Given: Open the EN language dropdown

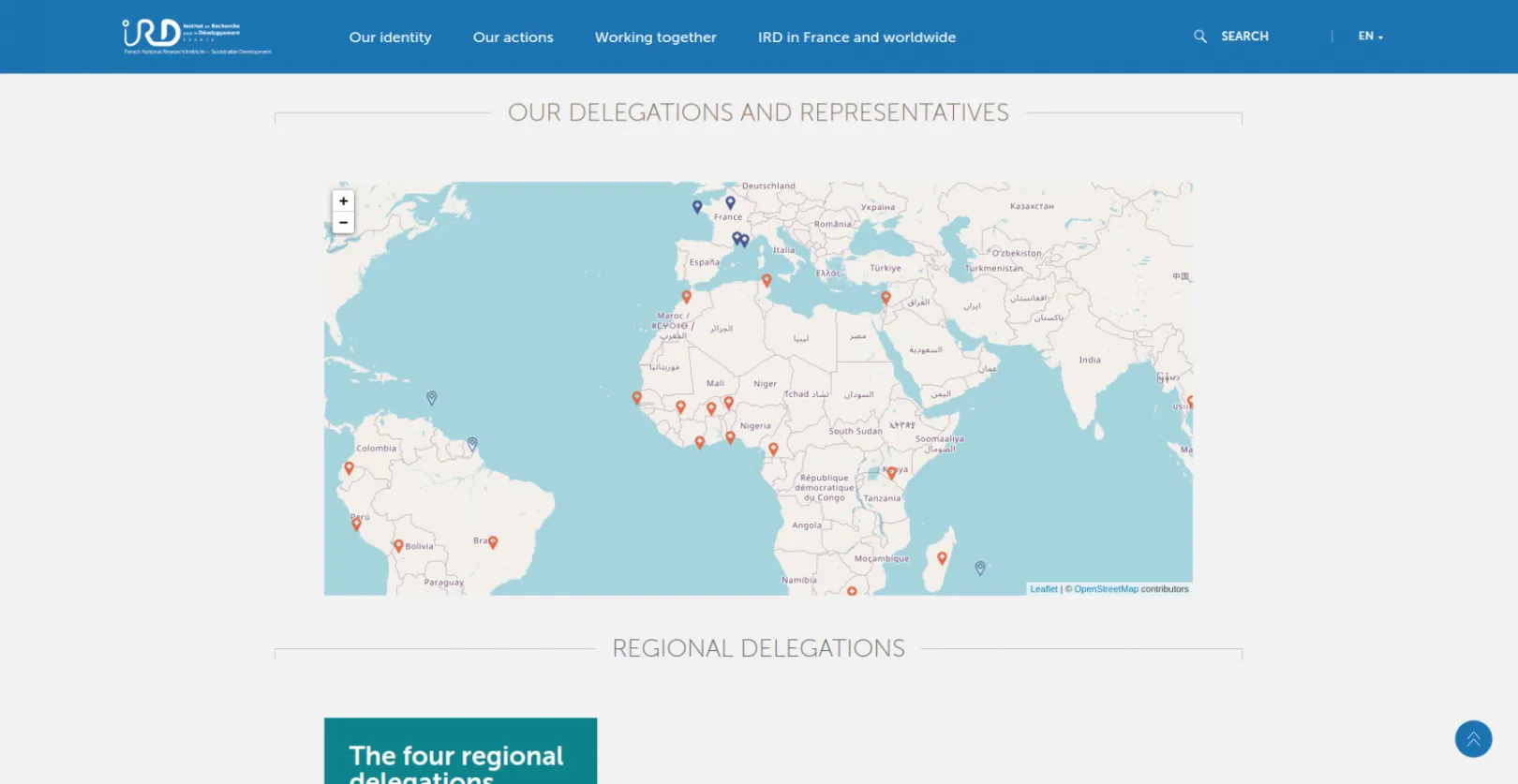Looking at the screenshot, I should tap(1370, 37).
